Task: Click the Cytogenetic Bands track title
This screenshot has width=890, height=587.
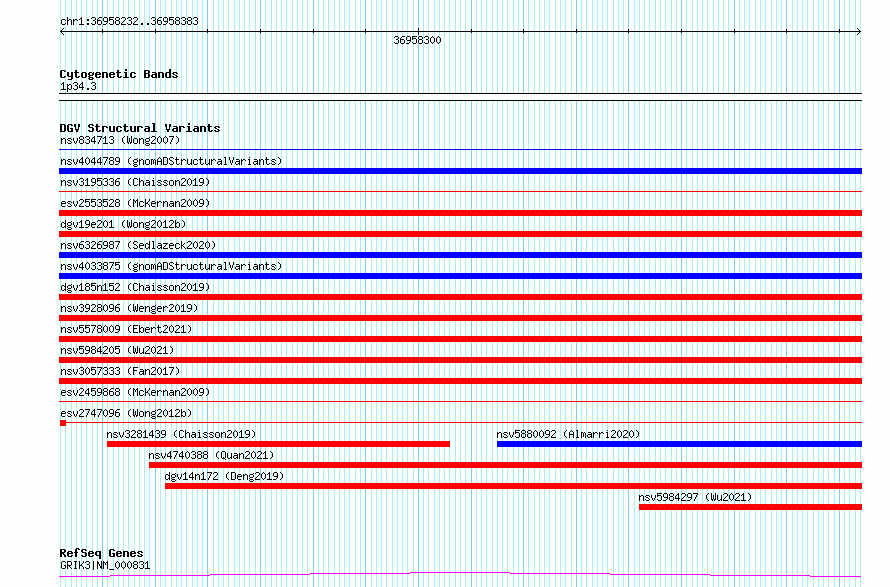Action: click(x=119, y=74)
